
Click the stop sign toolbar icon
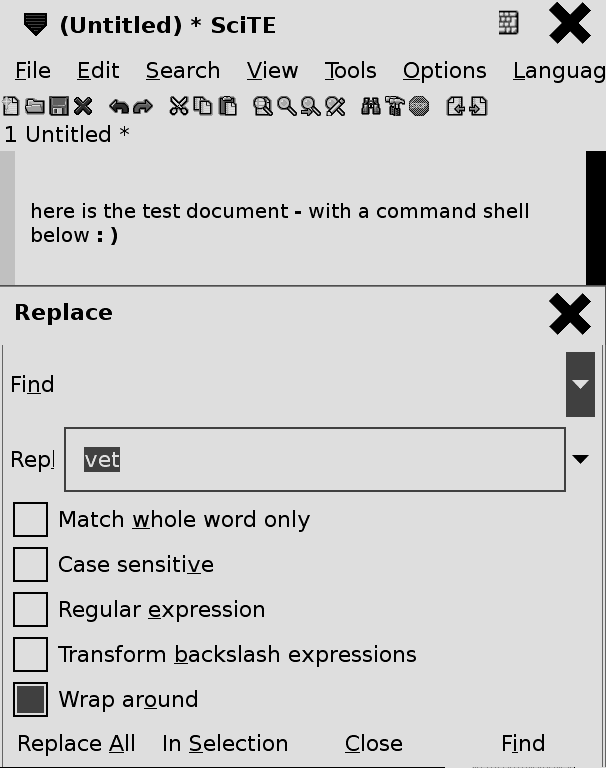coord(419,106)
